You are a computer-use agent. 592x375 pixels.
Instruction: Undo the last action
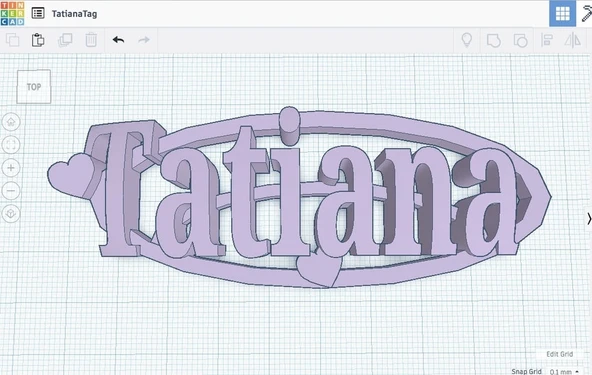click(x=119, y=40)
